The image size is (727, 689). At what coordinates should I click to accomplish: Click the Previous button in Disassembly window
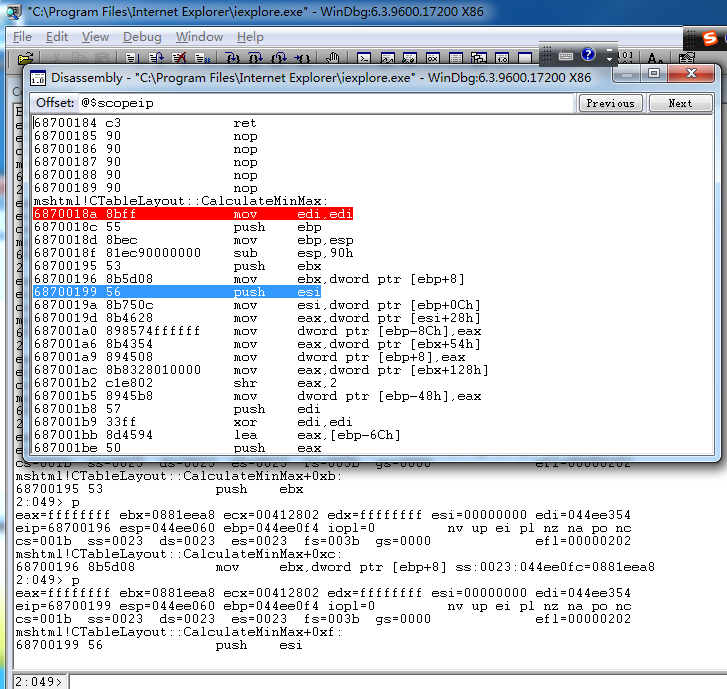click(610, 103)
